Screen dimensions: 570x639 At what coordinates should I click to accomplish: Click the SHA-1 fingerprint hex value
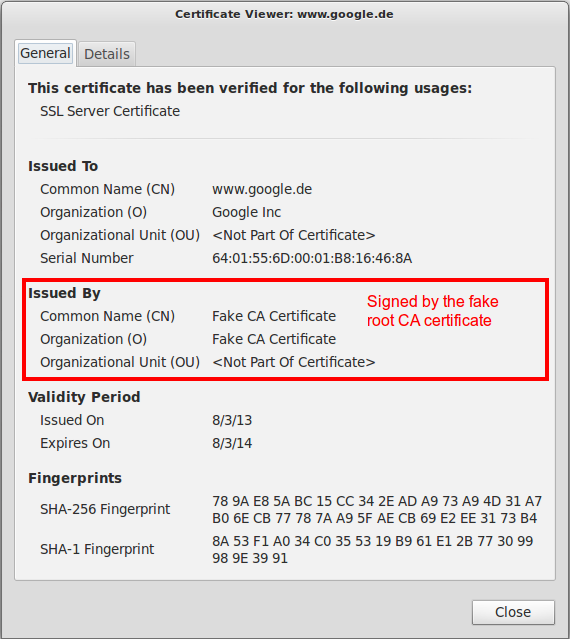click(x=372, y=549)
